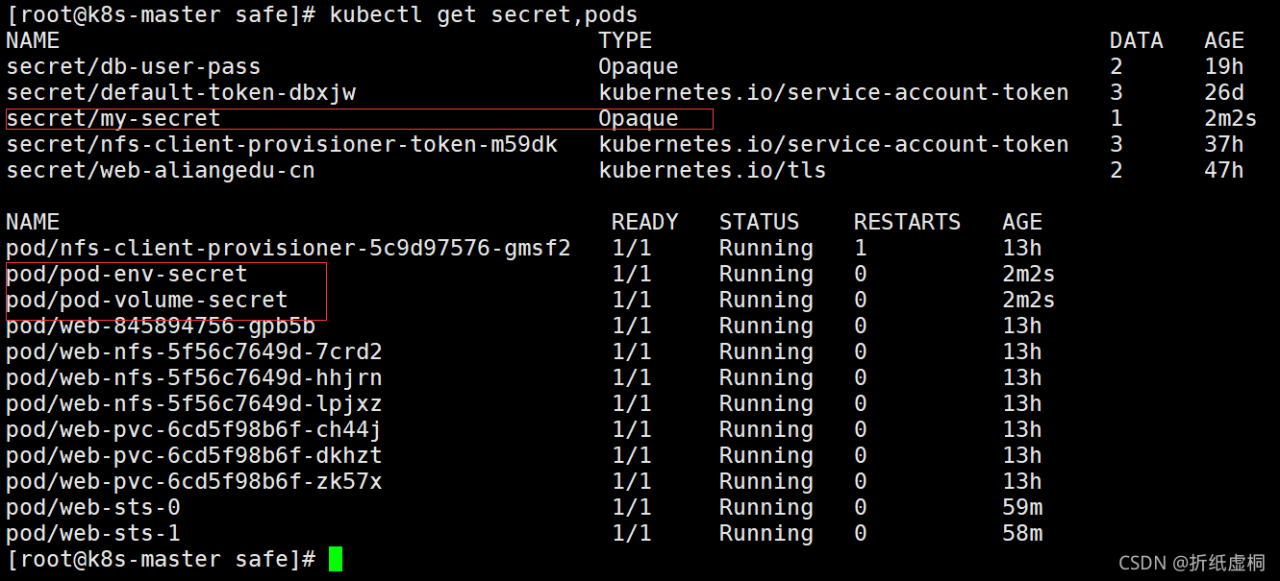The height and width of the screenshot is (581, 1280).
Task: Click the pod/web-pvc-6cd5f98b6f-ch44j entry
Action: [194, 430]
